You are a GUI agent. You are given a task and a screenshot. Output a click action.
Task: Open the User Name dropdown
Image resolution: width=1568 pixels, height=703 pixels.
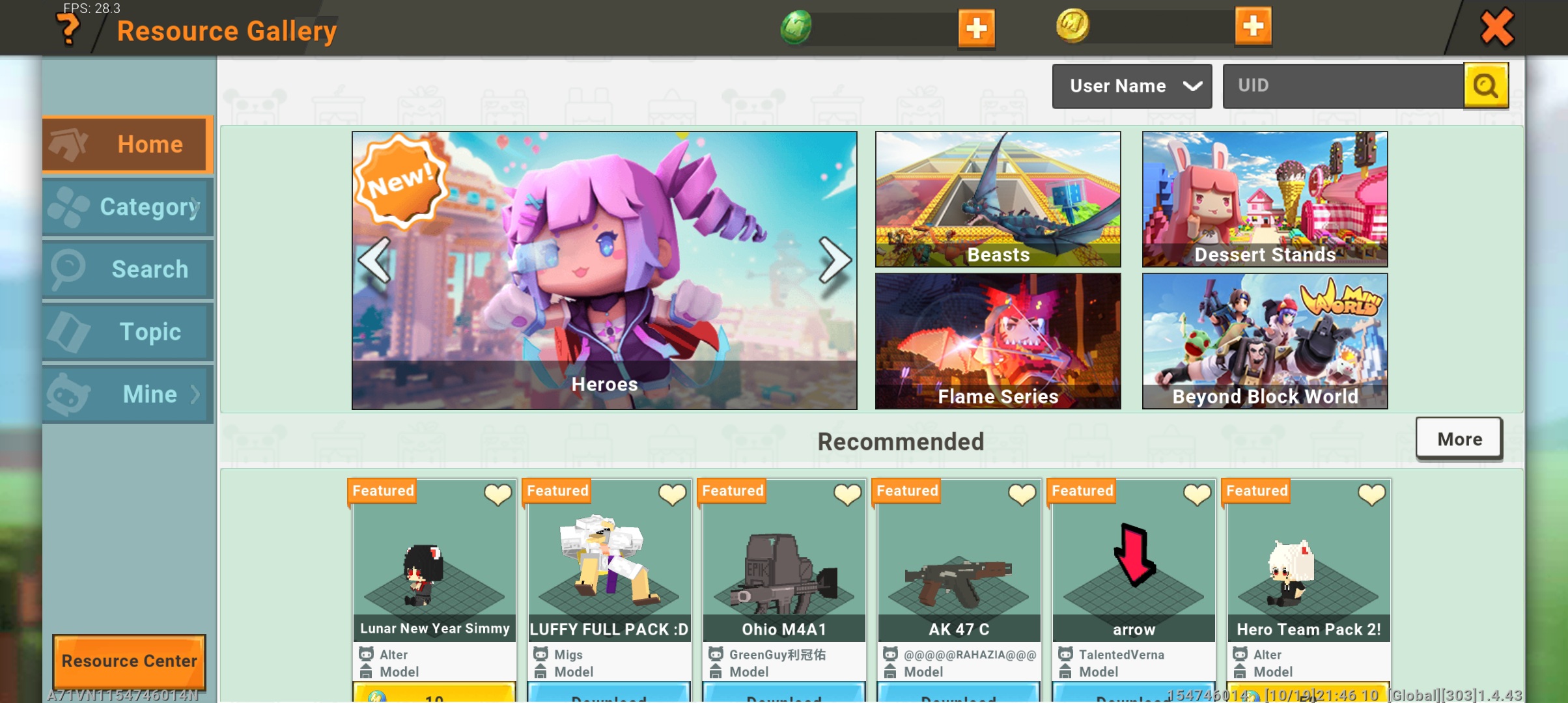[x=1132, y=86]
